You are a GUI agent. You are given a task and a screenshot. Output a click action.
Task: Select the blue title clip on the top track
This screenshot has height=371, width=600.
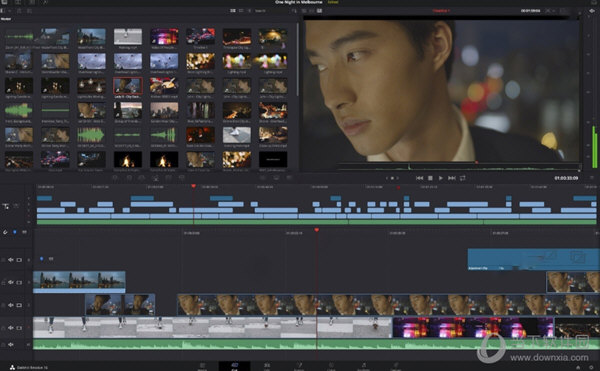click(x=534, y=260)
